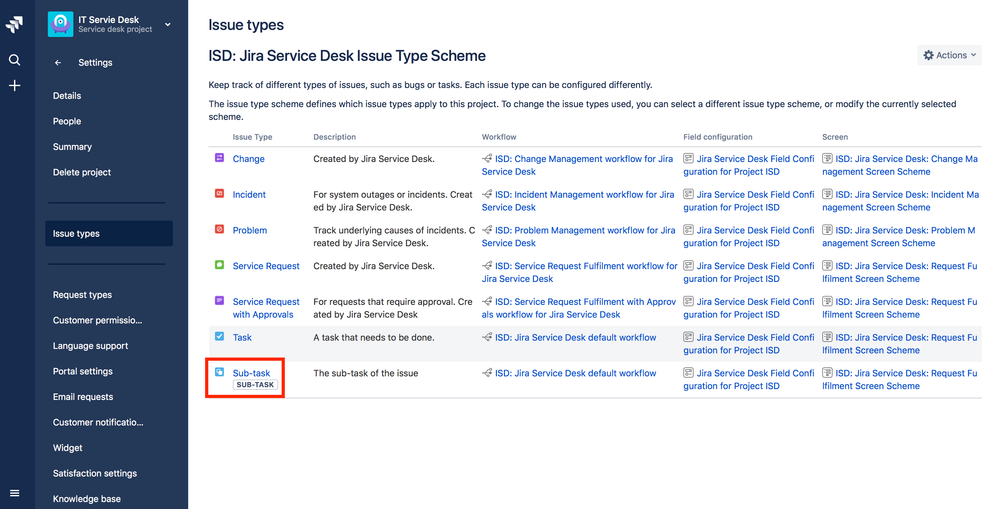The width and height of the screenshot is (999, 509).
Task: Click the Jira logo icon
Action: click(15, 24)
